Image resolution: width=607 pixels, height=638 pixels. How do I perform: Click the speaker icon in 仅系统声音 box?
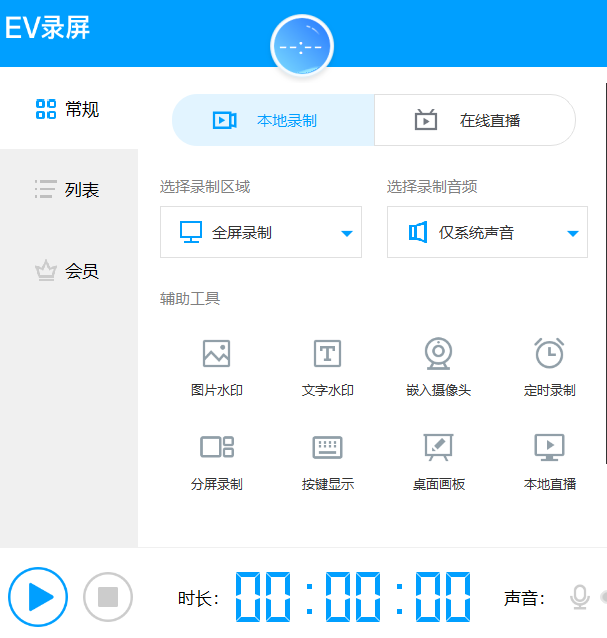click(418, 232)
